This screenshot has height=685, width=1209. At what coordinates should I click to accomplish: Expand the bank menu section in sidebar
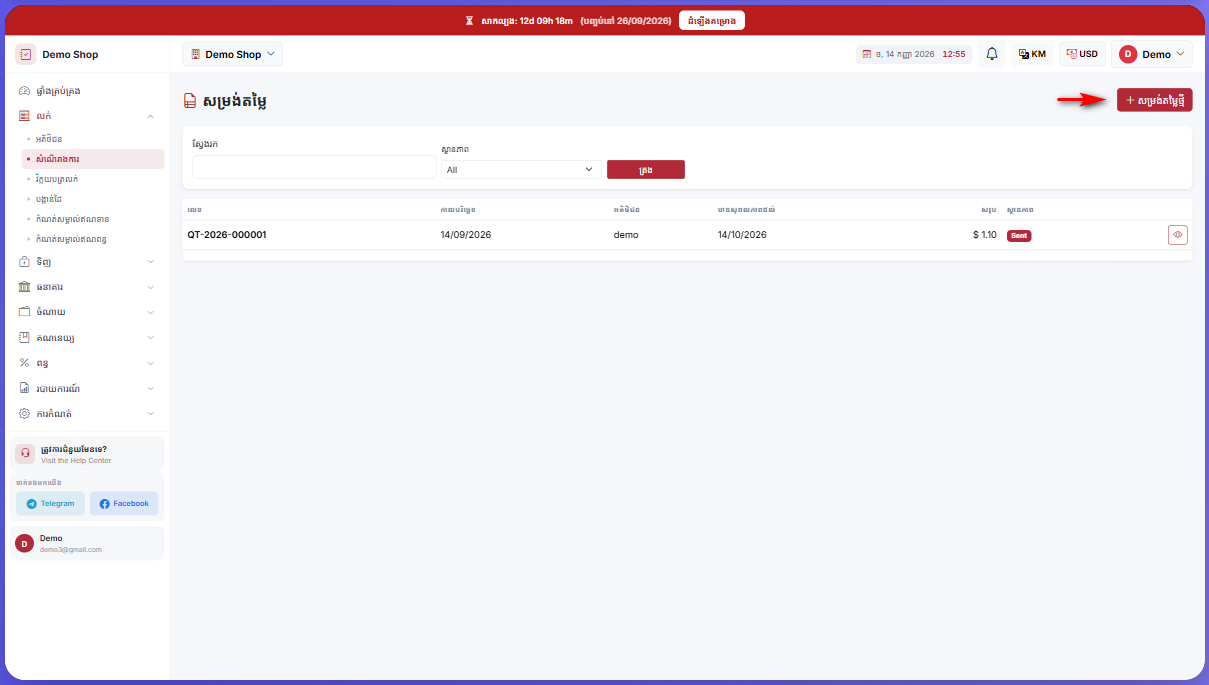[88, 286]
